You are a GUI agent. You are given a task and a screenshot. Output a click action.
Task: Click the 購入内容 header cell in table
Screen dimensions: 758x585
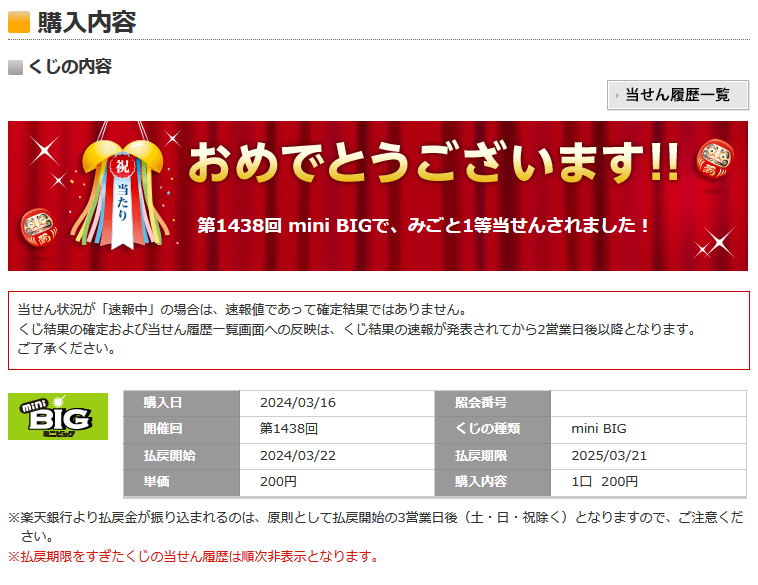(493, 482)
